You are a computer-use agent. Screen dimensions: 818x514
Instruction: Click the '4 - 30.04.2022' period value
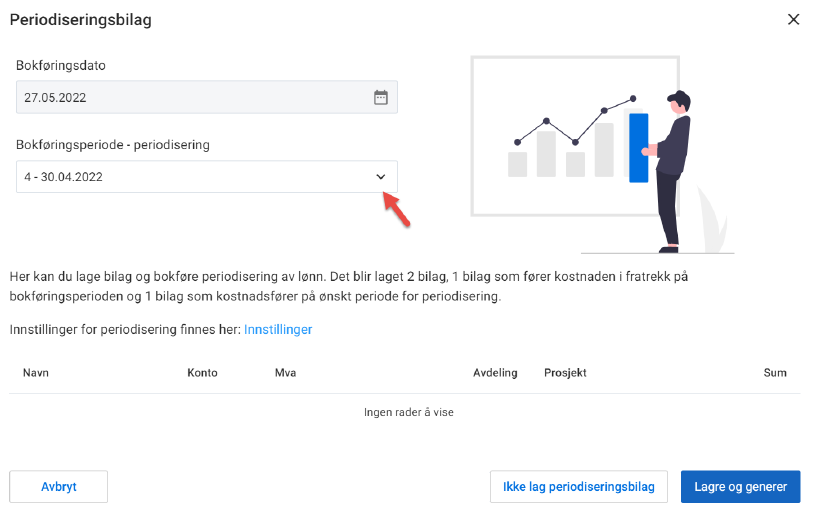coord(64,177)
